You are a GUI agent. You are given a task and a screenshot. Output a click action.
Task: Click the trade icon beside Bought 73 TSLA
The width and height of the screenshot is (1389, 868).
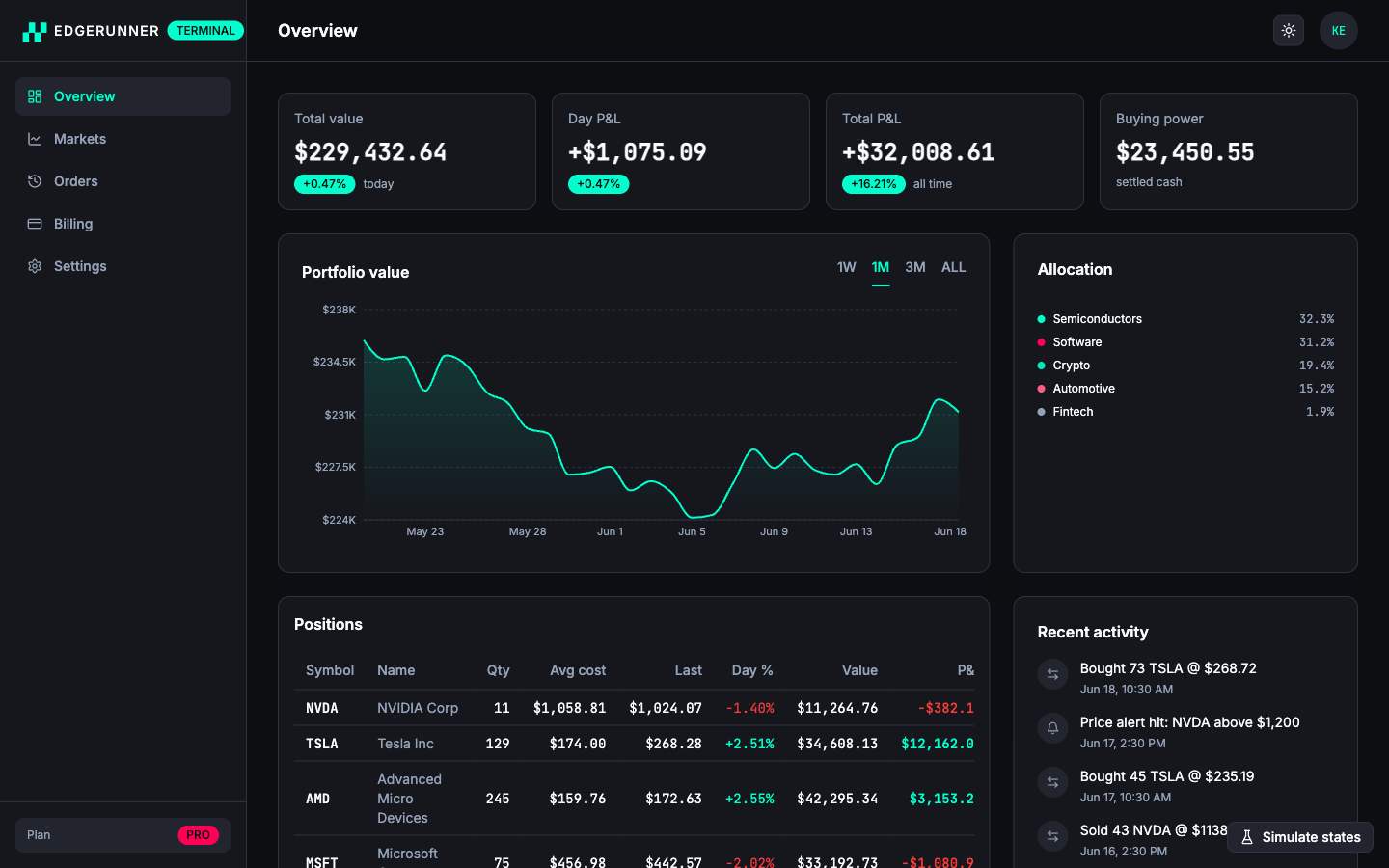pos(1053,674)
